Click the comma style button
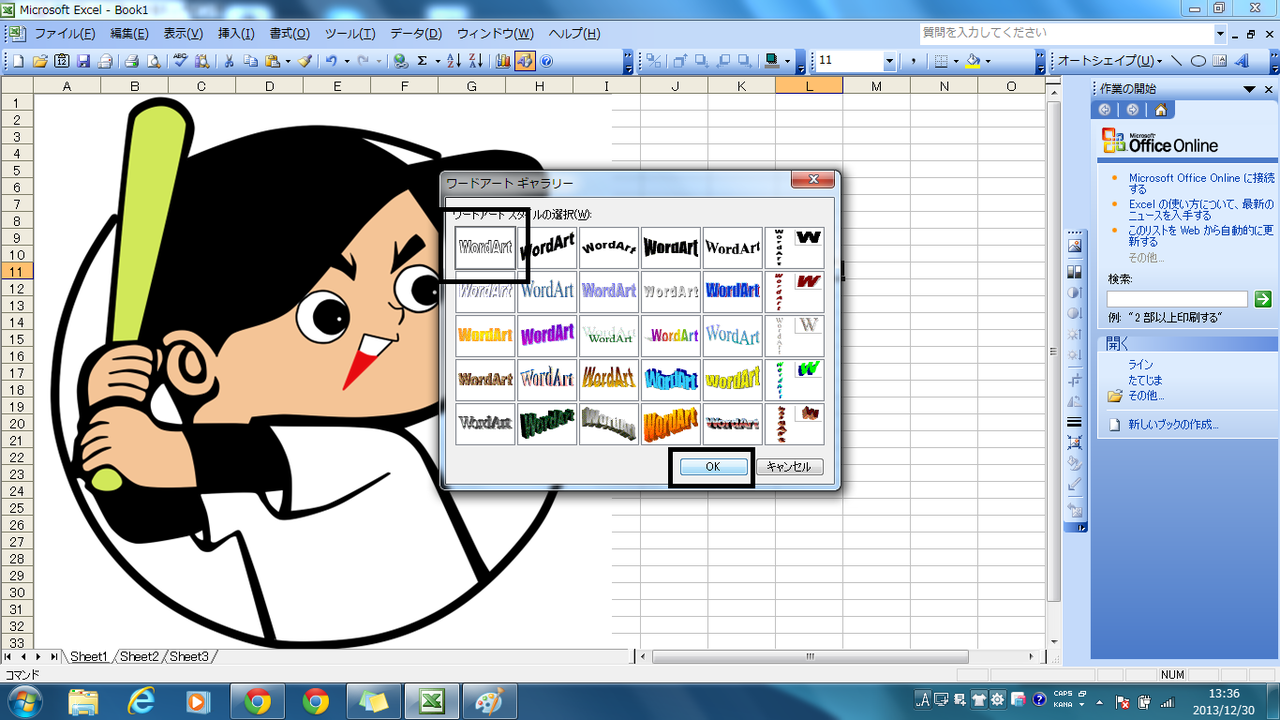 point(913,61)
